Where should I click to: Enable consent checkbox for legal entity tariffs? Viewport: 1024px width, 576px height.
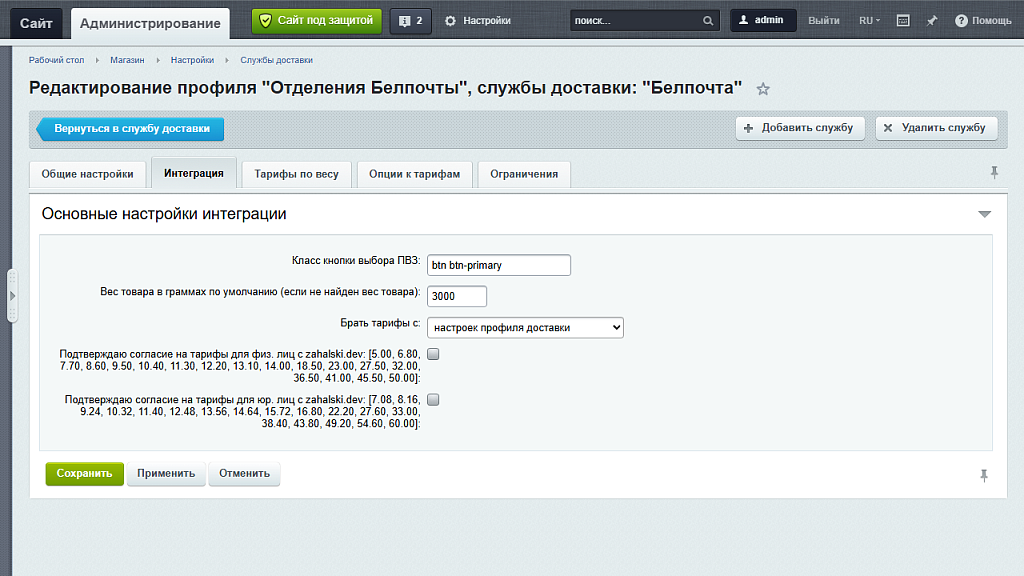(x=433, y=400)
